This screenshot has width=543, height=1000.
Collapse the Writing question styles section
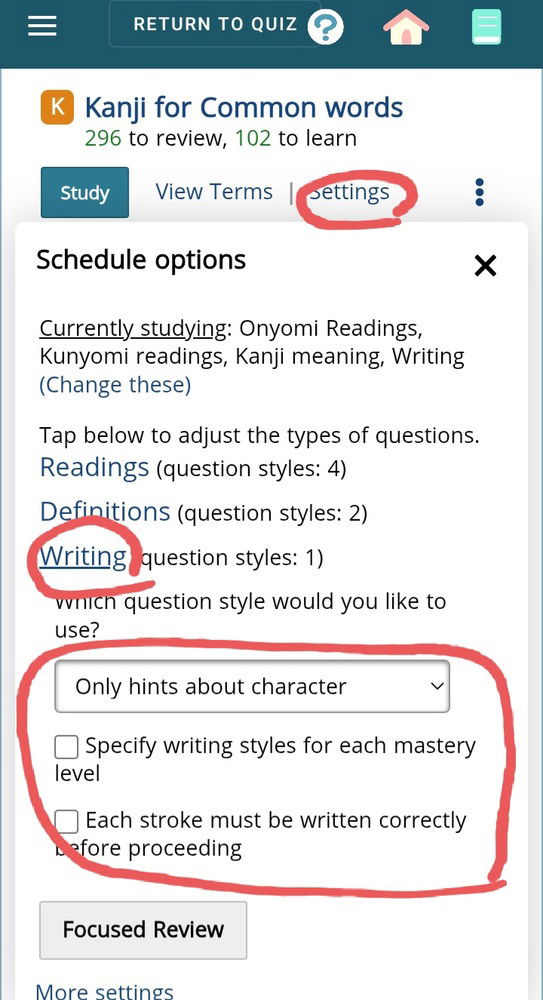tap(83, 556)
